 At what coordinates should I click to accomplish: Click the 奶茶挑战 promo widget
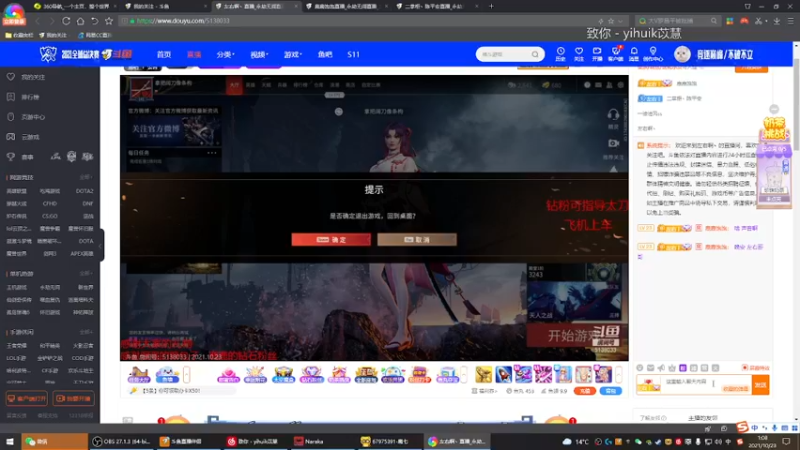774,162
